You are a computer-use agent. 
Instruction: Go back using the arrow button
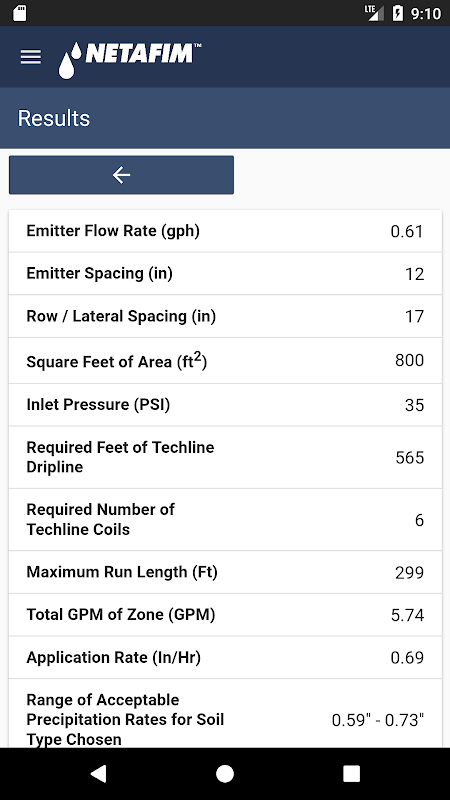[121, 175]
